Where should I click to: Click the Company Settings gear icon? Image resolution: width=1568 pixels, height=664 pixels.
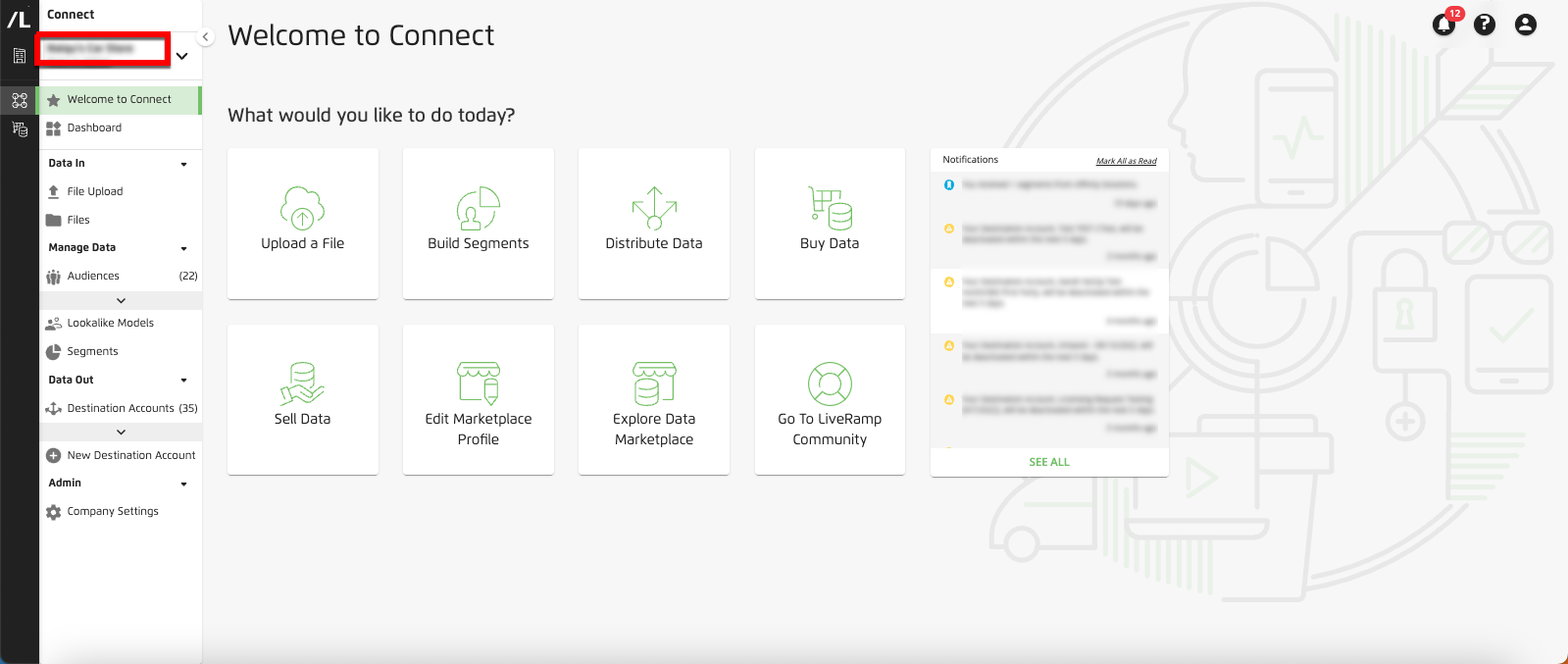coord(54,512)
